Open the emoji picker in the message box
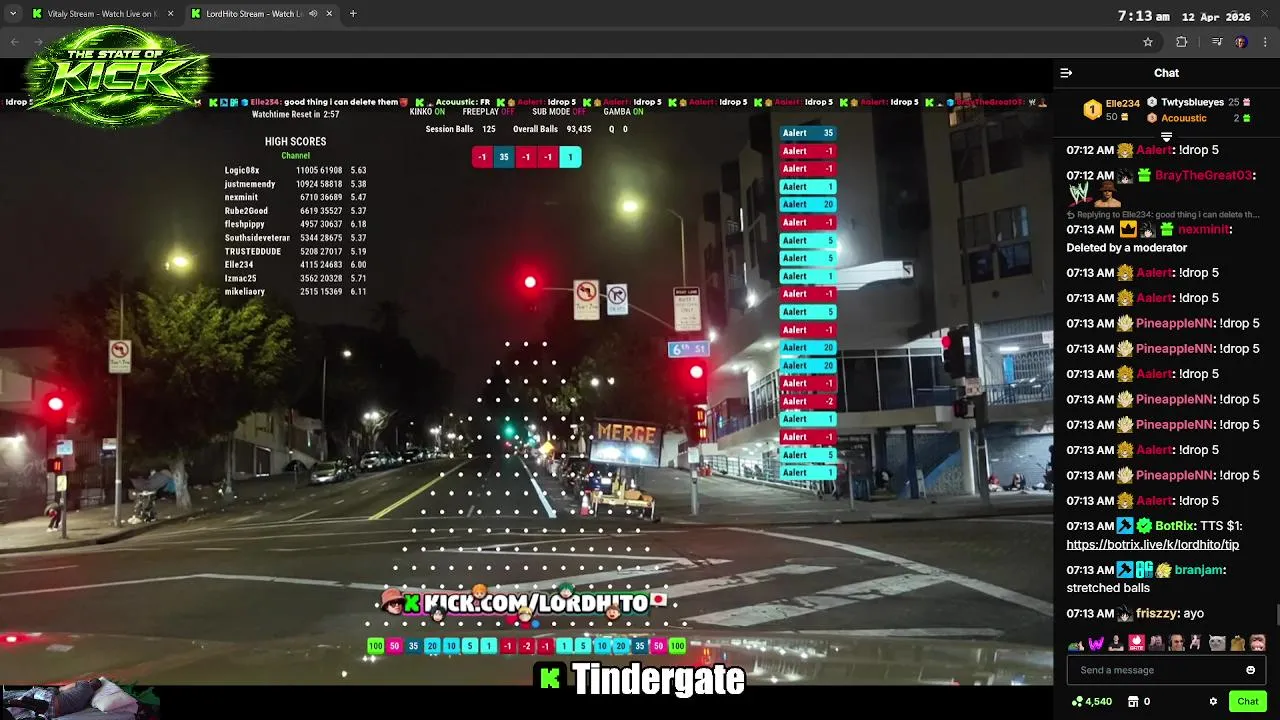The image size is (1280, 720). click(1250, 670)
